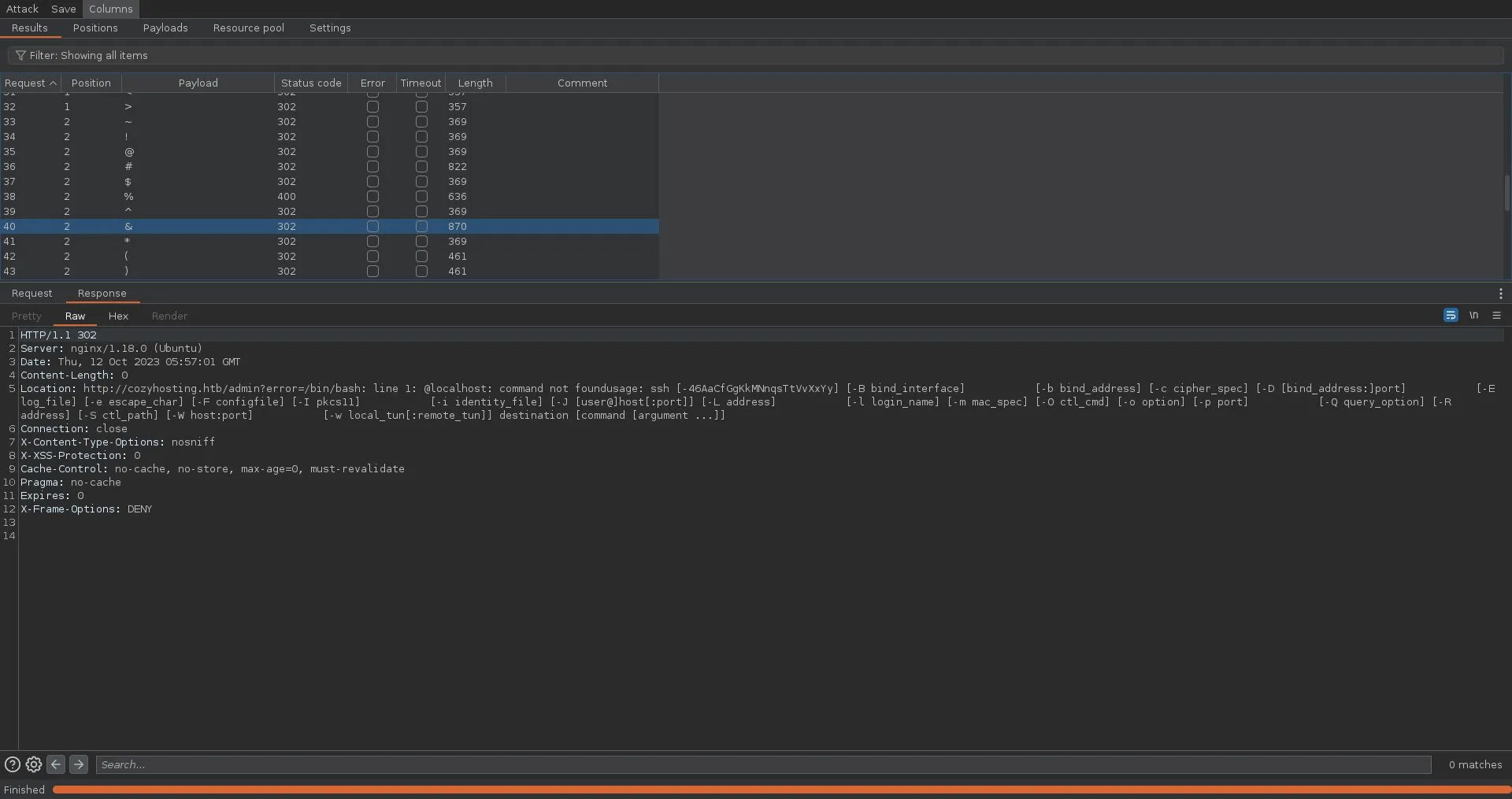Sort by the Length column header
This screenshot has width=1512, height=799.
point(475,83)
